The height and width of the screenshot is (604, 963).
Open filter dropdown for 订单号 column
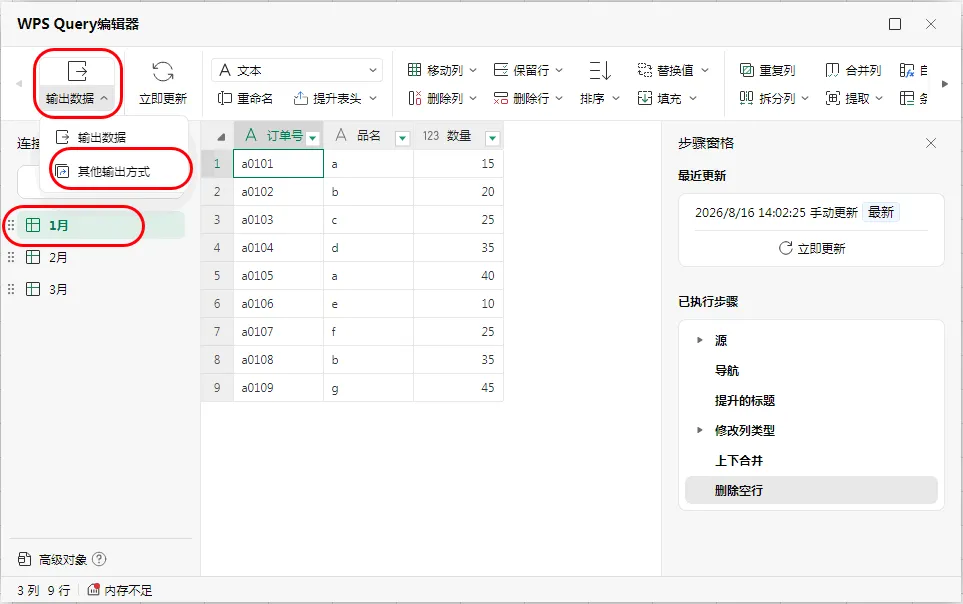[313, 138]
